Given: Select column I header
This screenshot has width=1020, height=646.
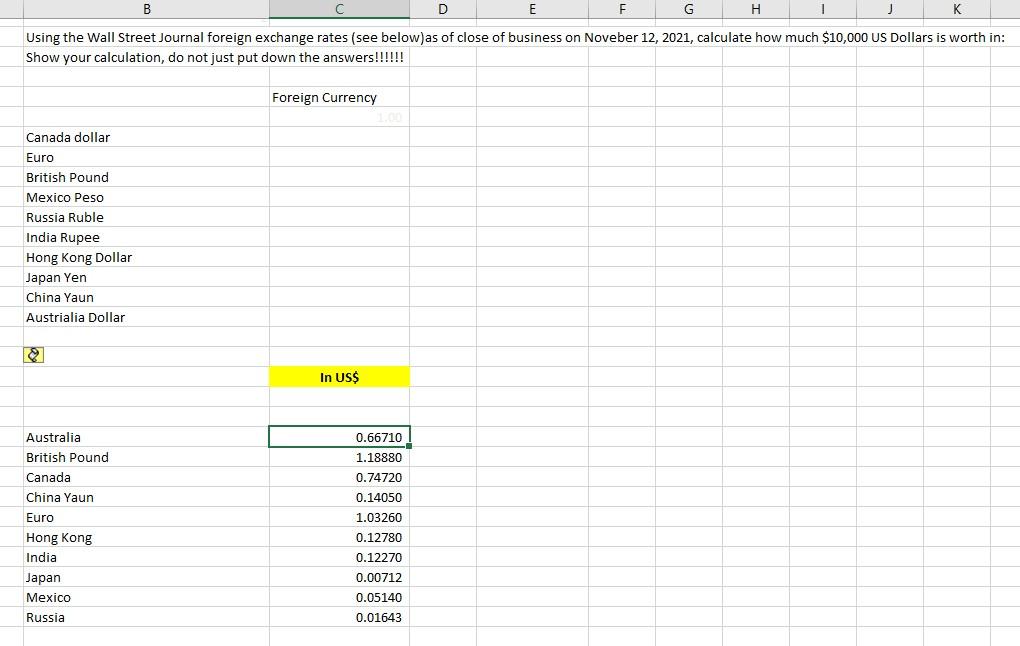Looking at the screenshot, I should pos(823,9).
